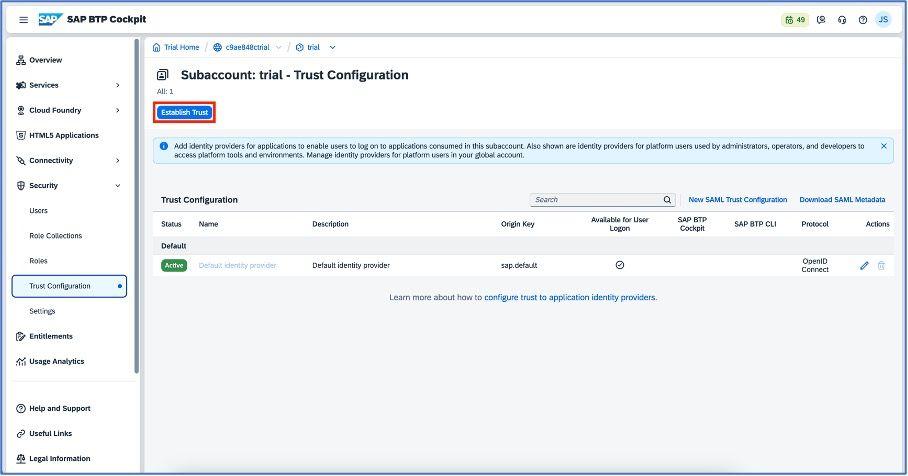Click the Connectivity sidebar icon
The height and width of the screenshot is (476, 908).
coord(21,160)
